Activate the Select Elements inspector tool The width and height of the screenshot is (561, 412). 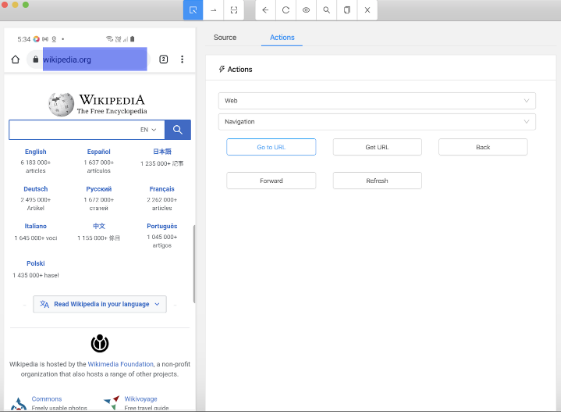[x=193, y=10]
